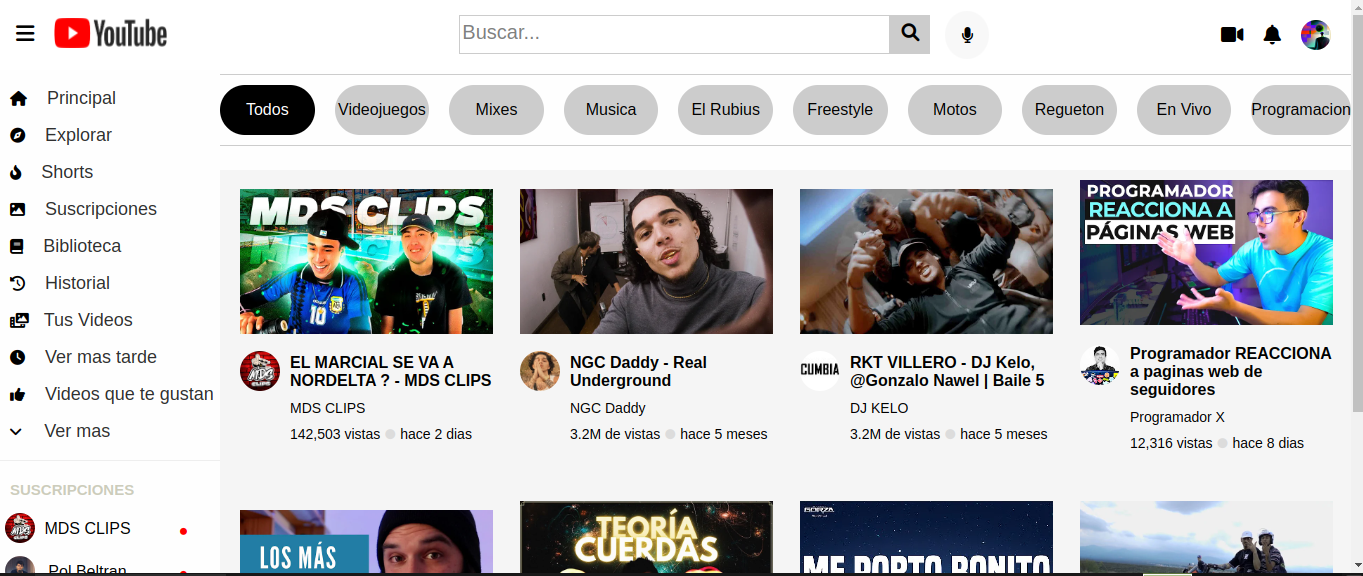Image resolution: width=1363 pixels, height=576 pixels.
Task: Select the Programacion filter chip
Action: pos(1300,110)
